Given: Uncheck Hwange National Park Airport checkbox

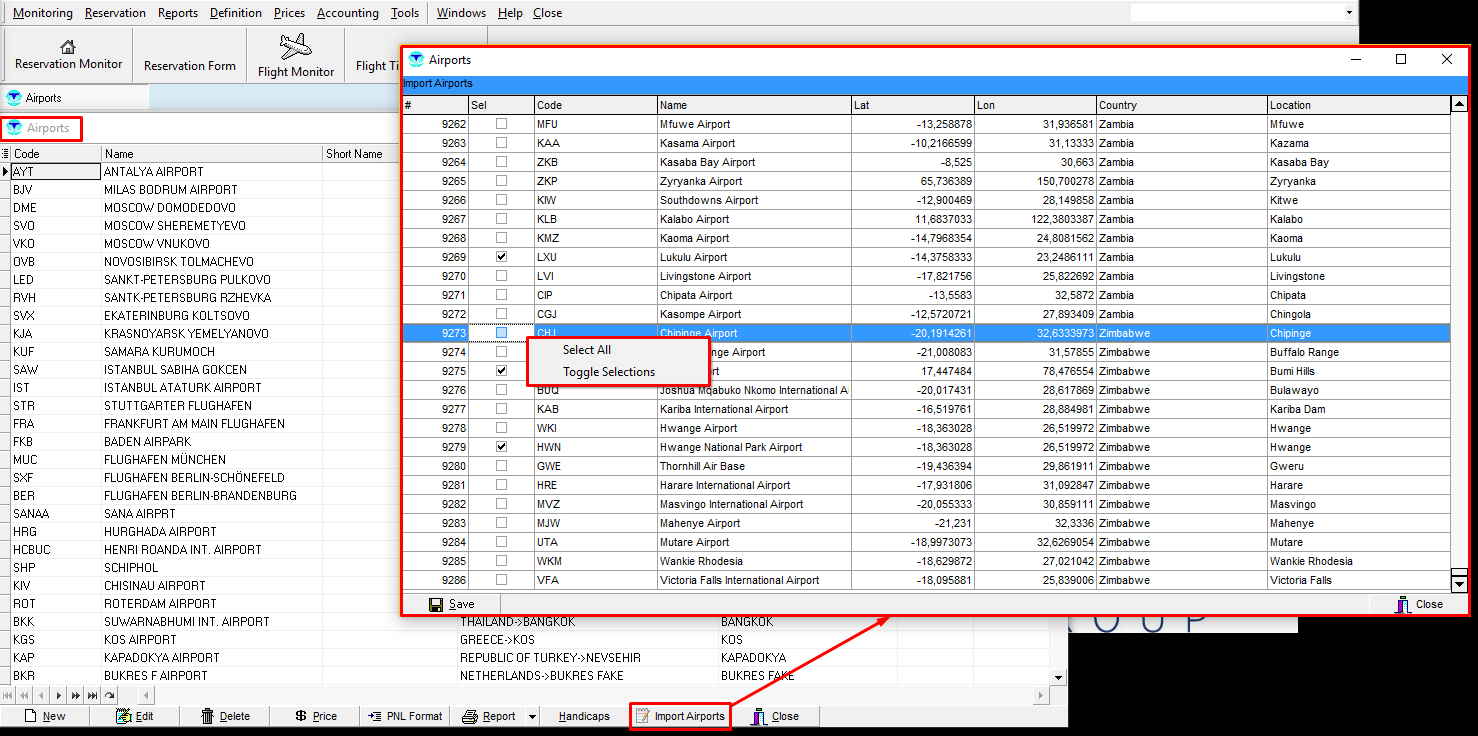Looking at the screenshot, I should [502, 447].
